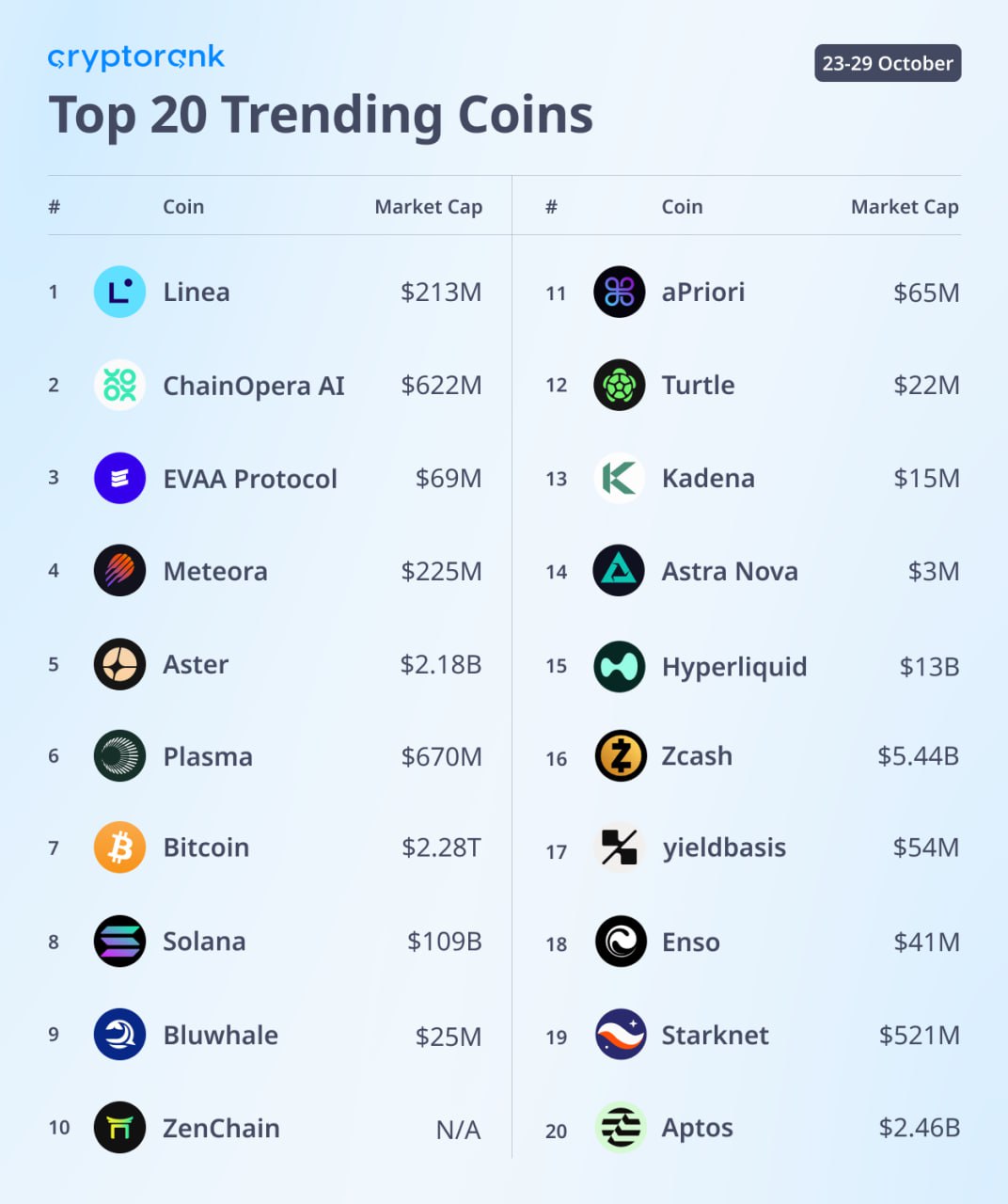Click the cryptorank brand logo
1008x1204 pixels.
click(136, 57)
